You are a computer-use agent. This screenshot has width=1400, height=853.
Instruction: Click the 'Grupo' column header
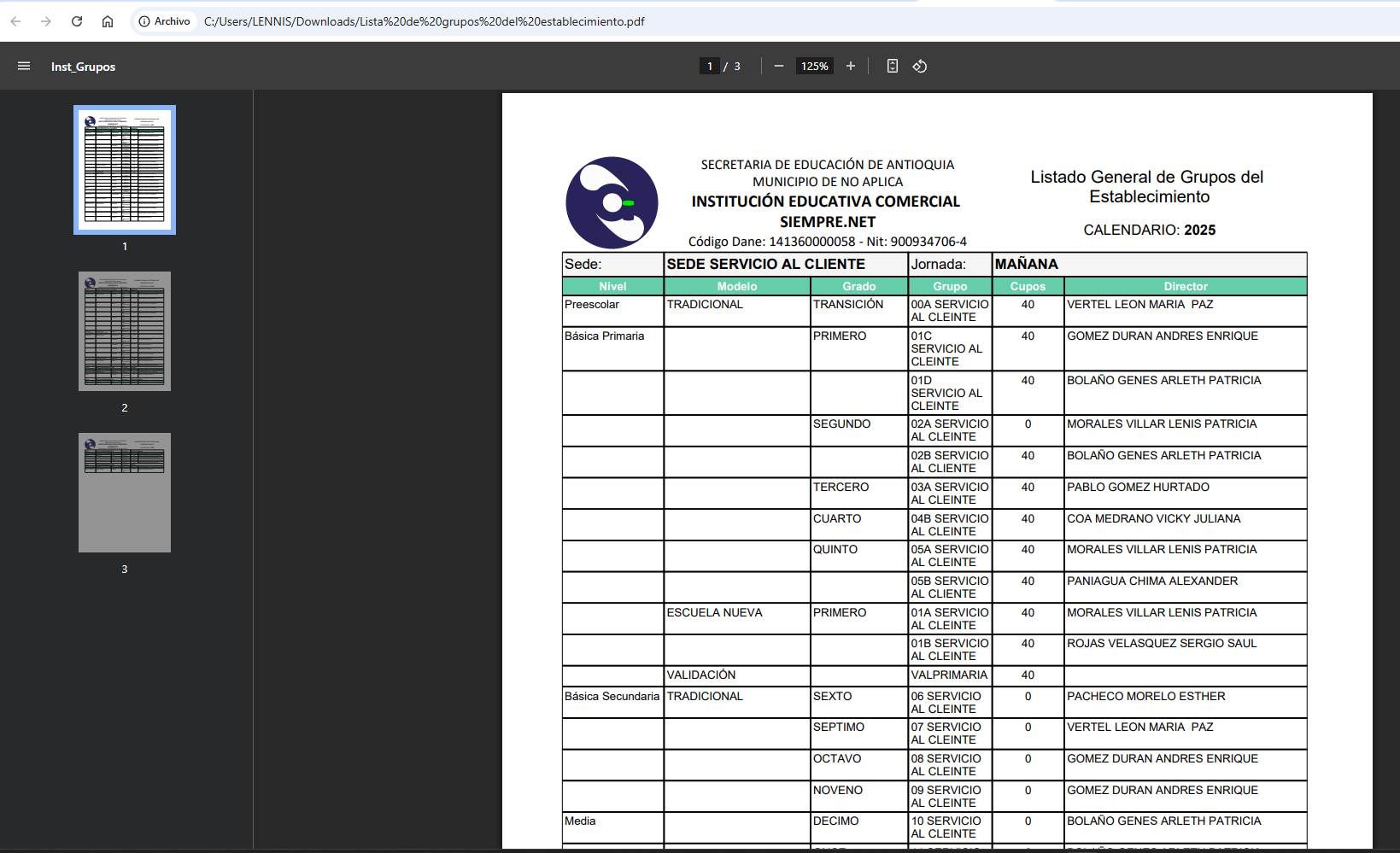pyautogui.click(x=950, y=286)
